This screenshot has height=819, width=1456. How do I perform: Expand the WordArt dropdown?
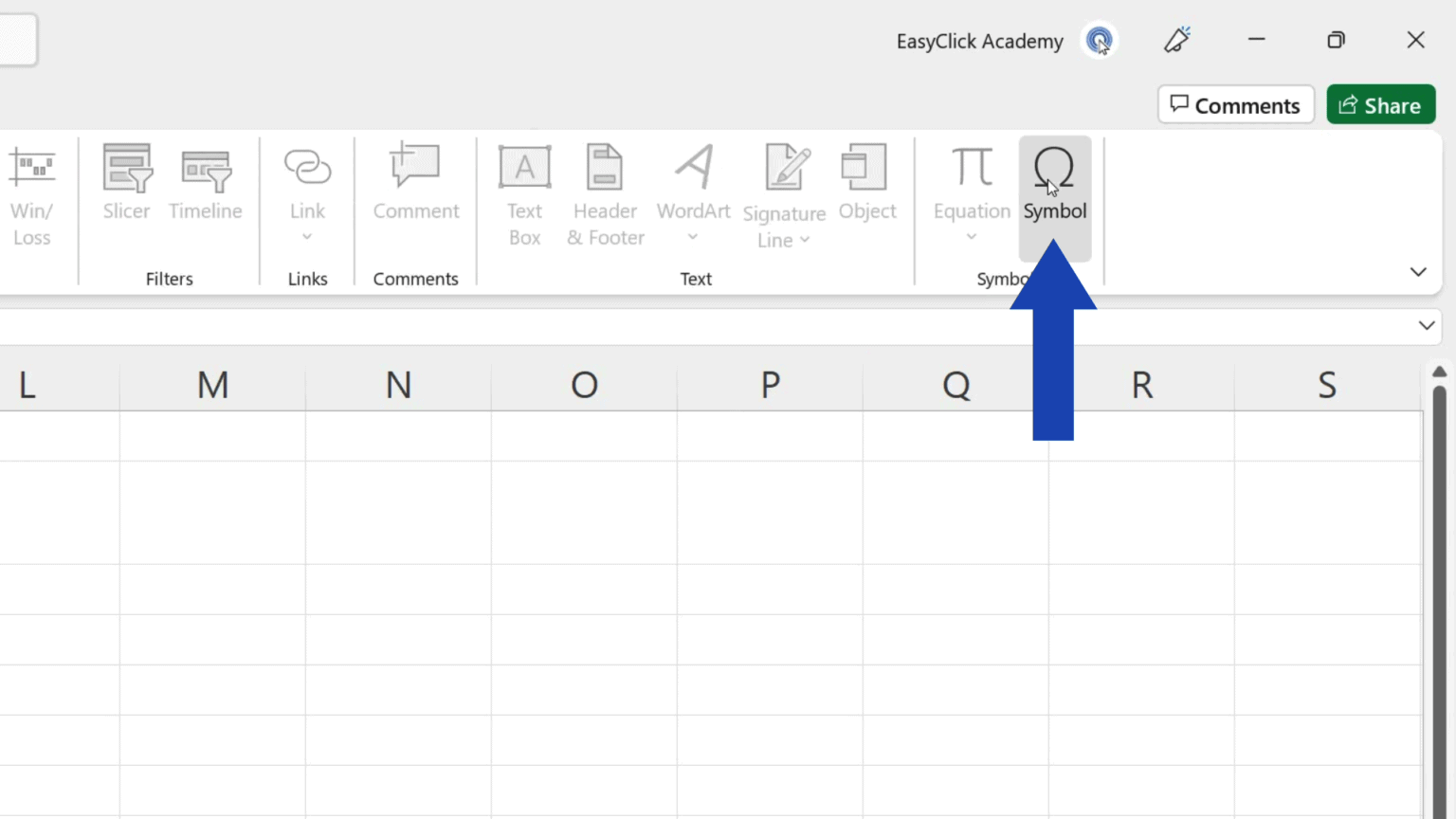(x=693, y=235)
